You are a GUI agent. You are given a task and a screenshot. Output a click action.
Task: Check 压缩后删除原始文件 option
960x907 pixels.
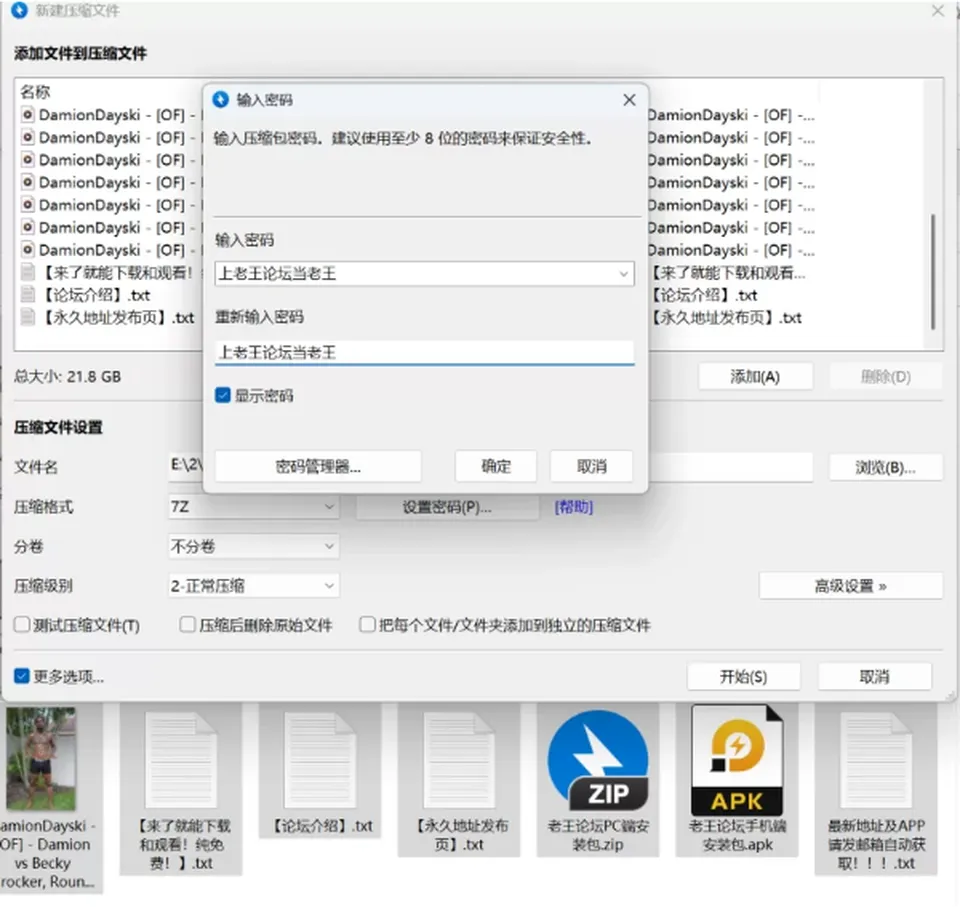[187, 625]
